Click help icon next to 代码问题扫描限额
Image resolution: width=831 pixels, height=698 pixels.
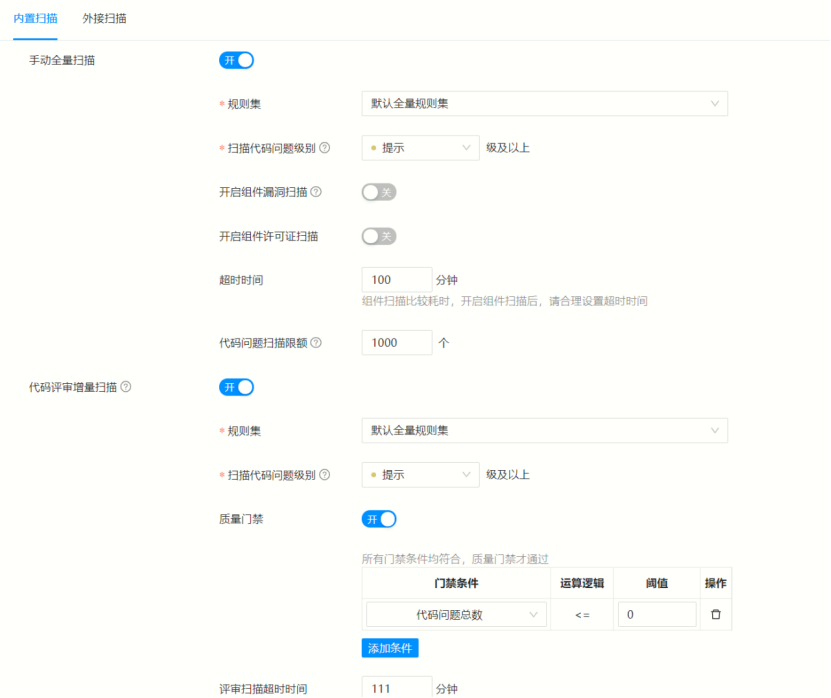[x=316, y=342]
